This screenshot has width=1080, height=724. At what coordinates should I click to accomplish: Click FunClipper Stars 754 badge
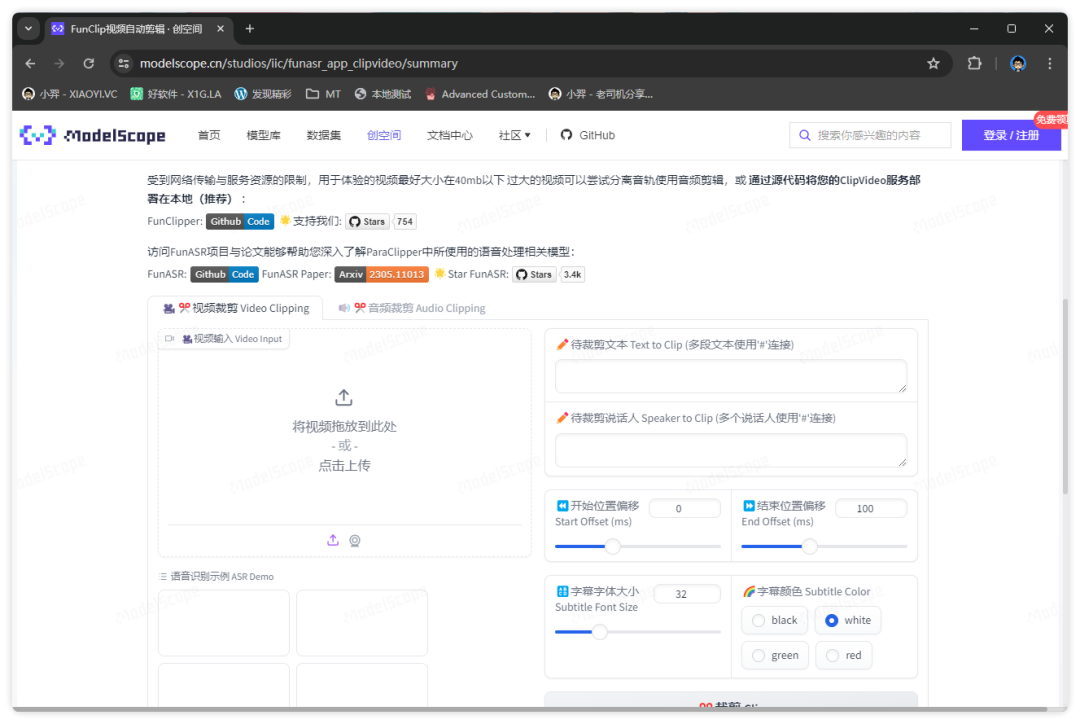[x=381, y=222]
